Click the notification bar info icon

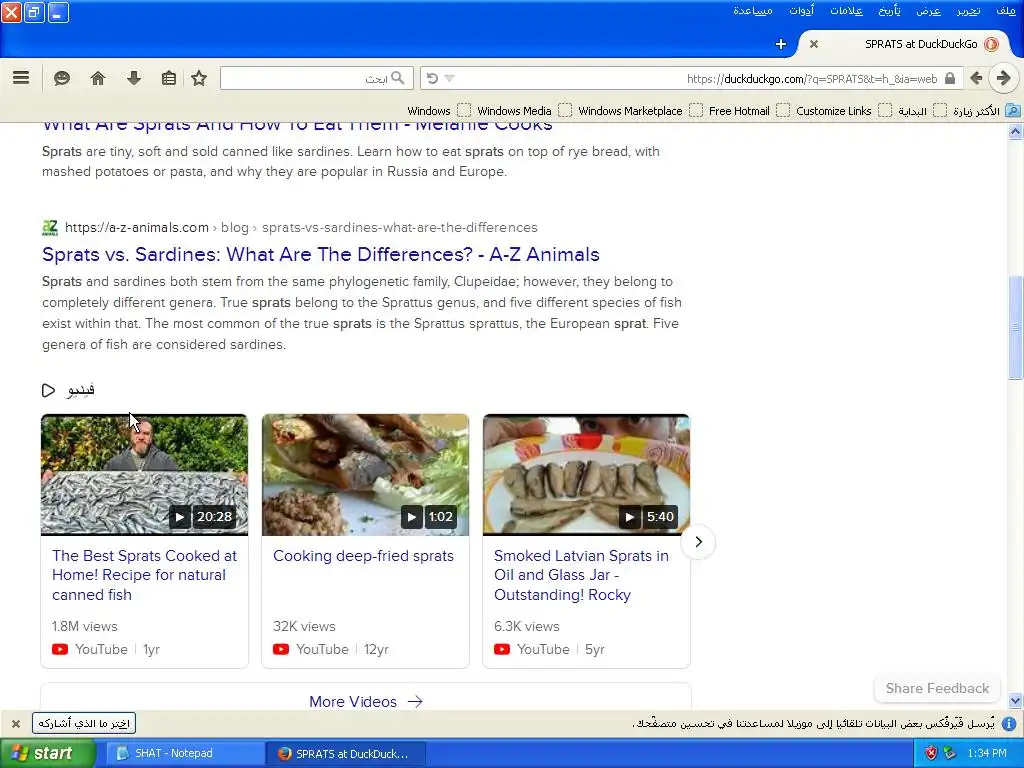click(1009, 724)
